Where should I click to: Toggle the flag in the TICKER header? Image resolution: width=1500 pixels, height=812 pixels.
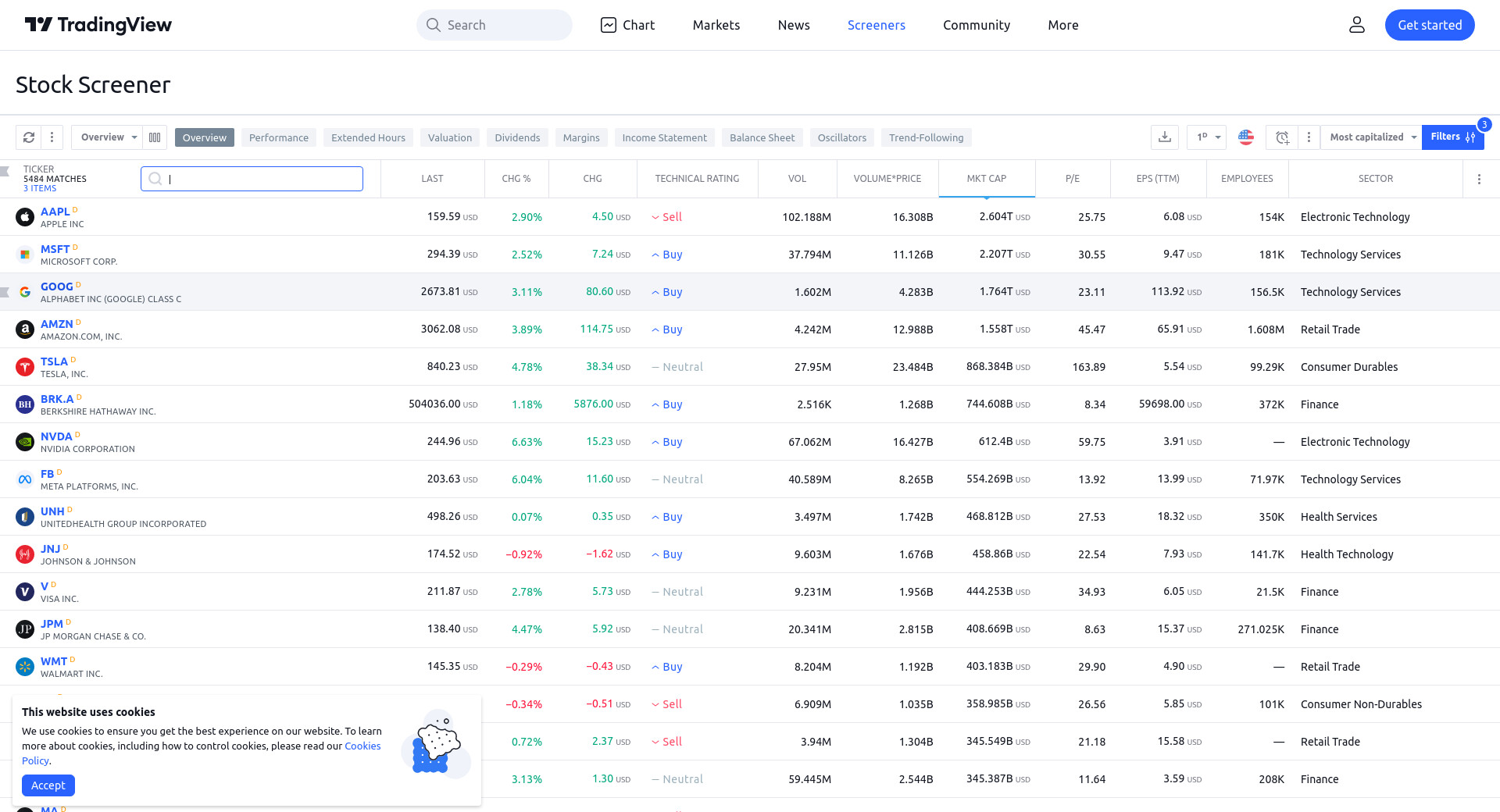(x=5, y=171)
